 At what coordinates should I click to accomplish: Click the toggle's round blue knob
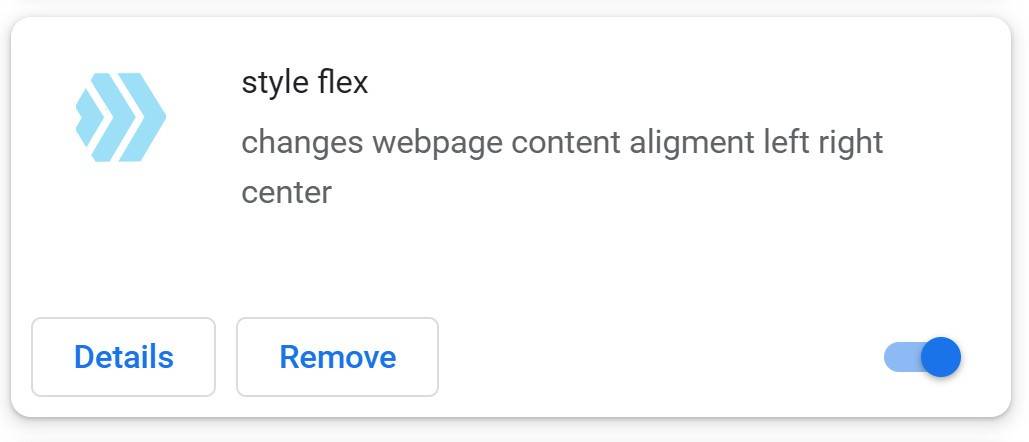[x=940, y=357]
